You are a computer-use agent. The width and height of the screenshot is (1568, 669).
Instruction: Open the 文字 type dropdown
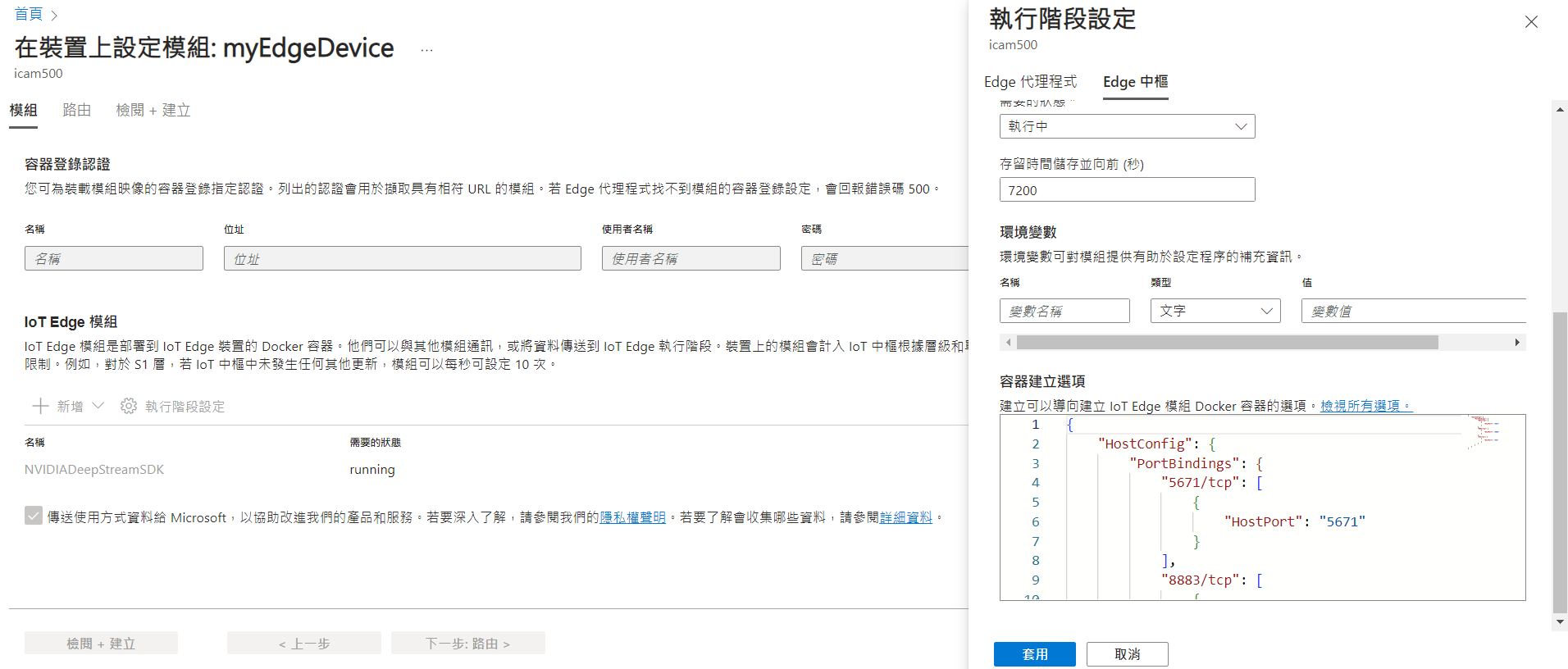pos(1215,311)
